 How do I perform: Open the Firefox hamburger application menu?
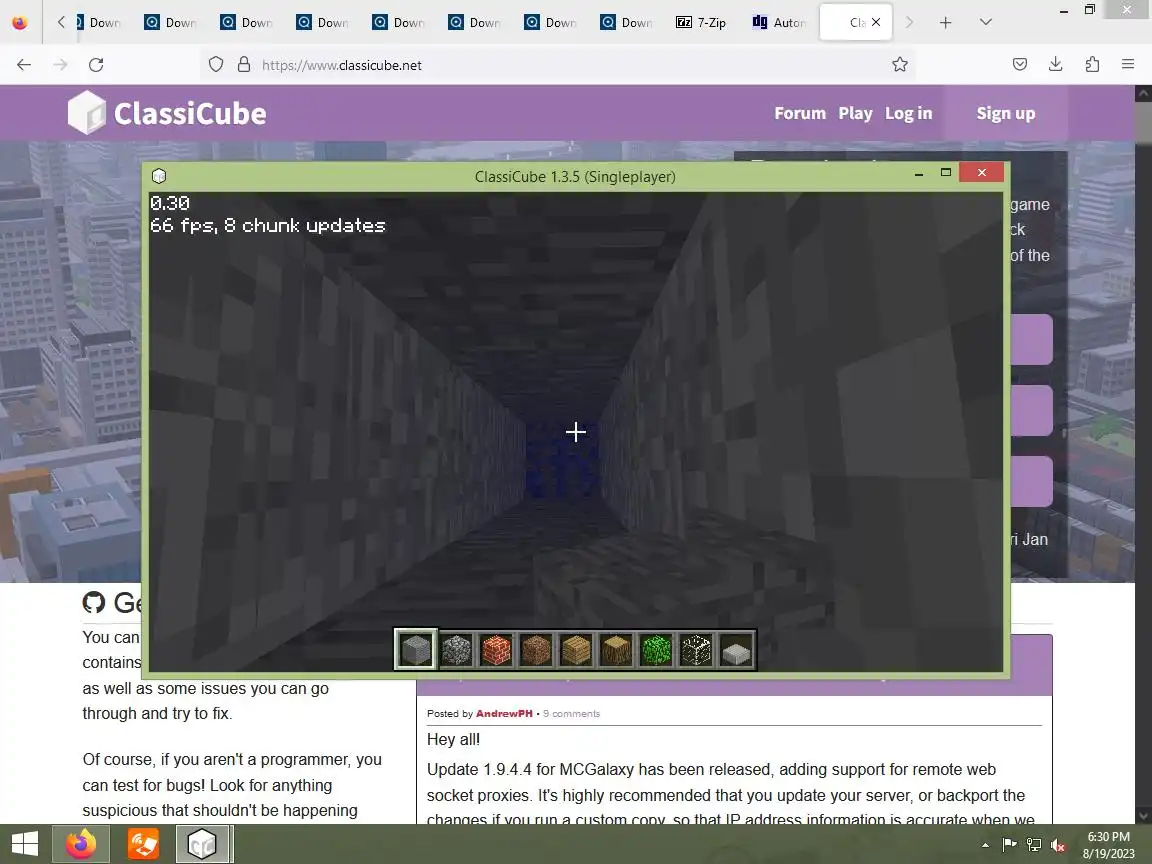coord(1128,65)
